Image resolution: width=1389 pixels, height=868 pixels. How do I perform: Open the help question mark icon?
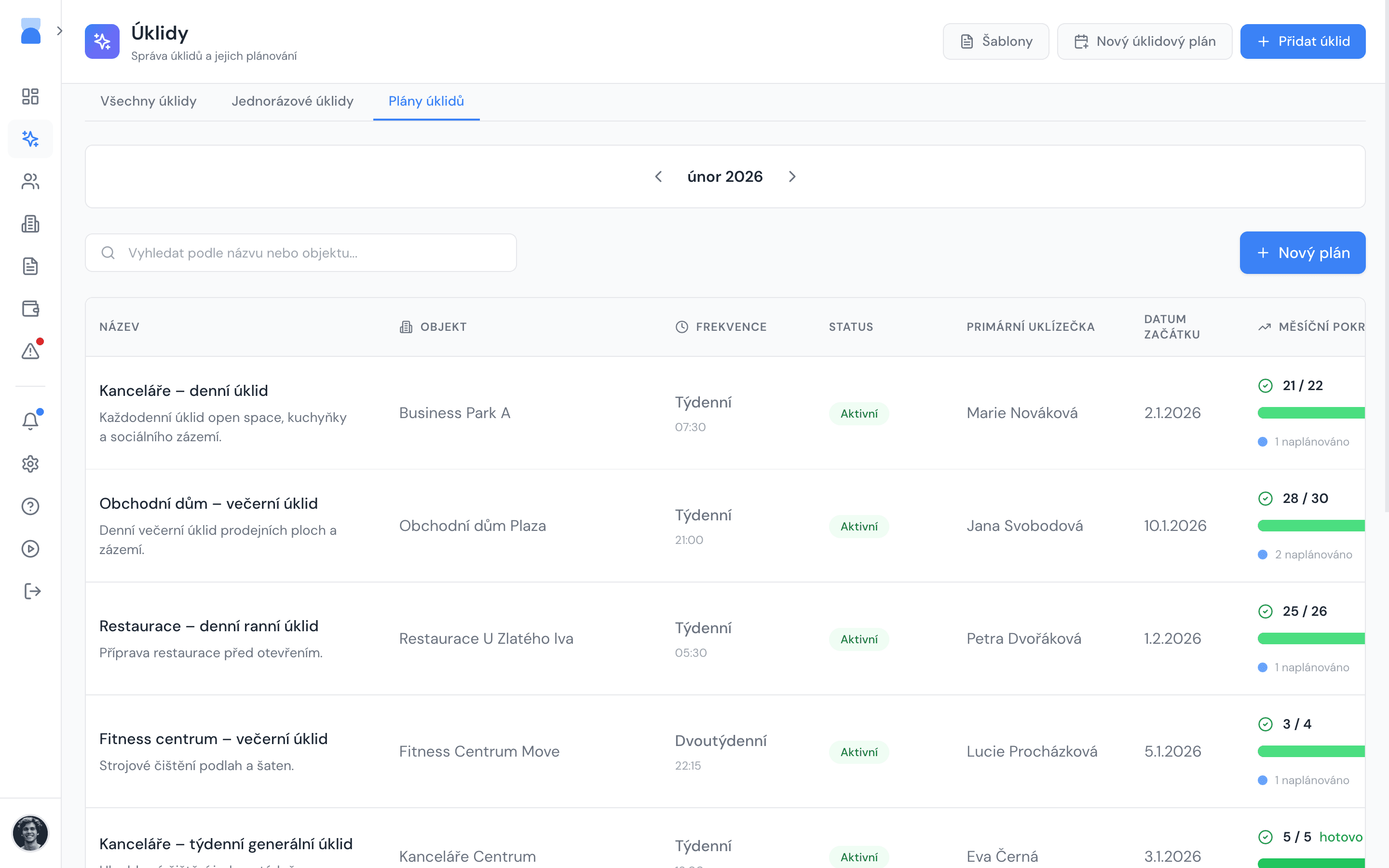coord(30,506)
